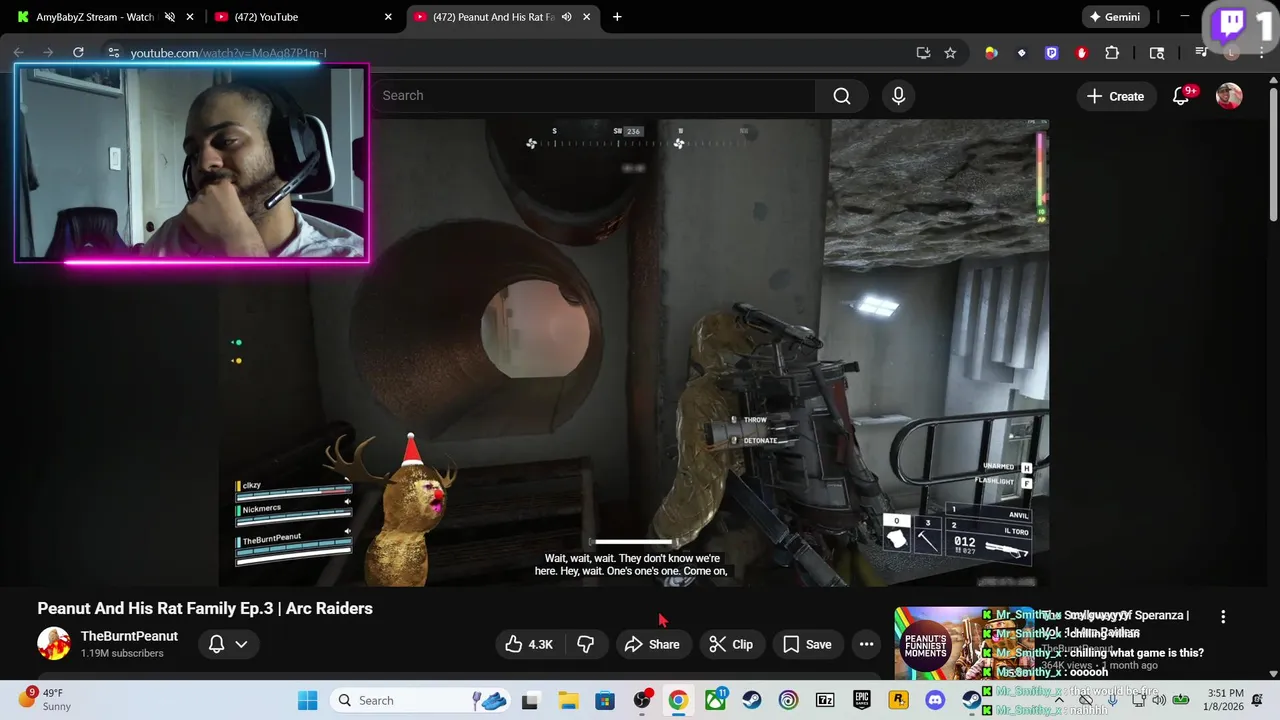Save the video to a playlist

click(808, 645)
